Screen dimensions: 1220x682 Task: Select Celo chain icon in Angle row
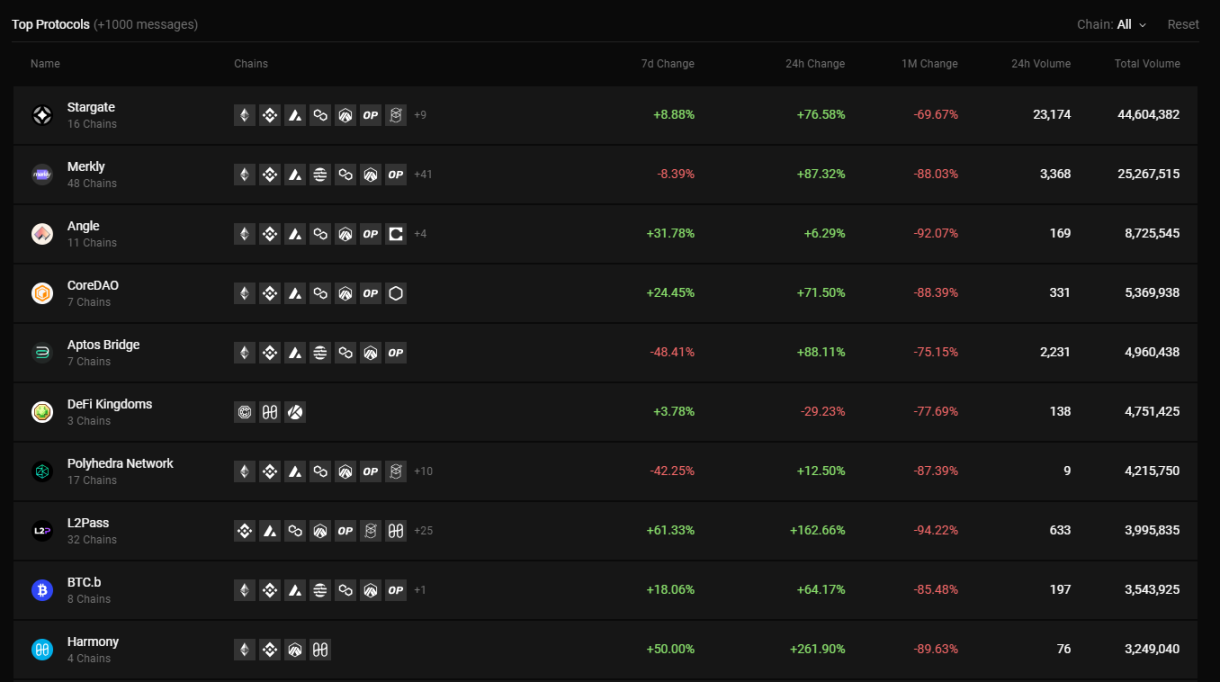(396, 234)
